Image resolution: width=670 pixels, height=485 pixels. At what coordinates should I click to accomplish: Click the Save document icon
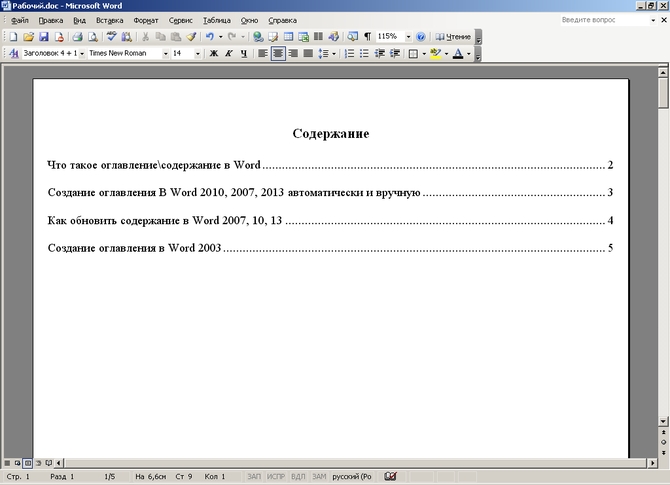[43, 37]
